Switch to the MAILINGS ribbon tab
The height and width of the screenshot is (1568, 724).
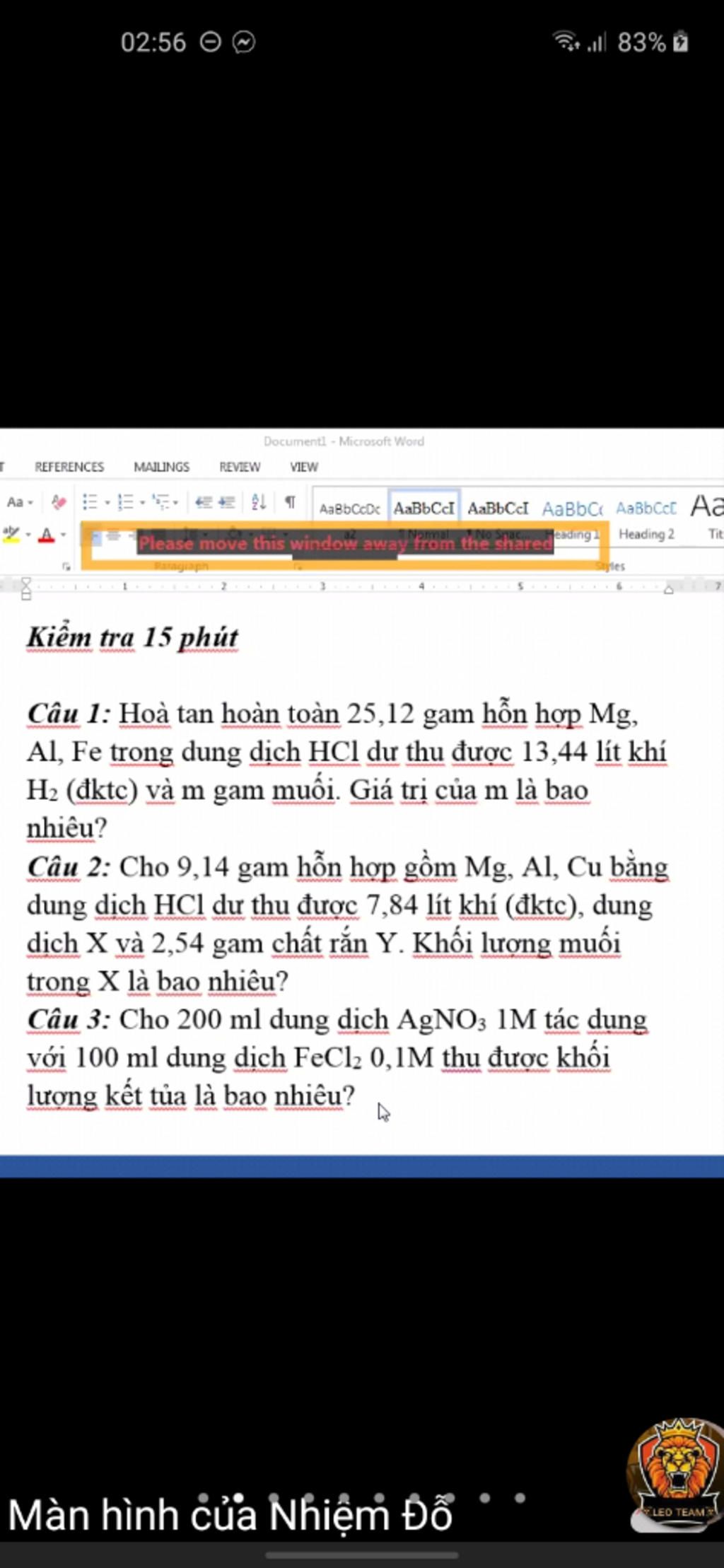[162, 467]
